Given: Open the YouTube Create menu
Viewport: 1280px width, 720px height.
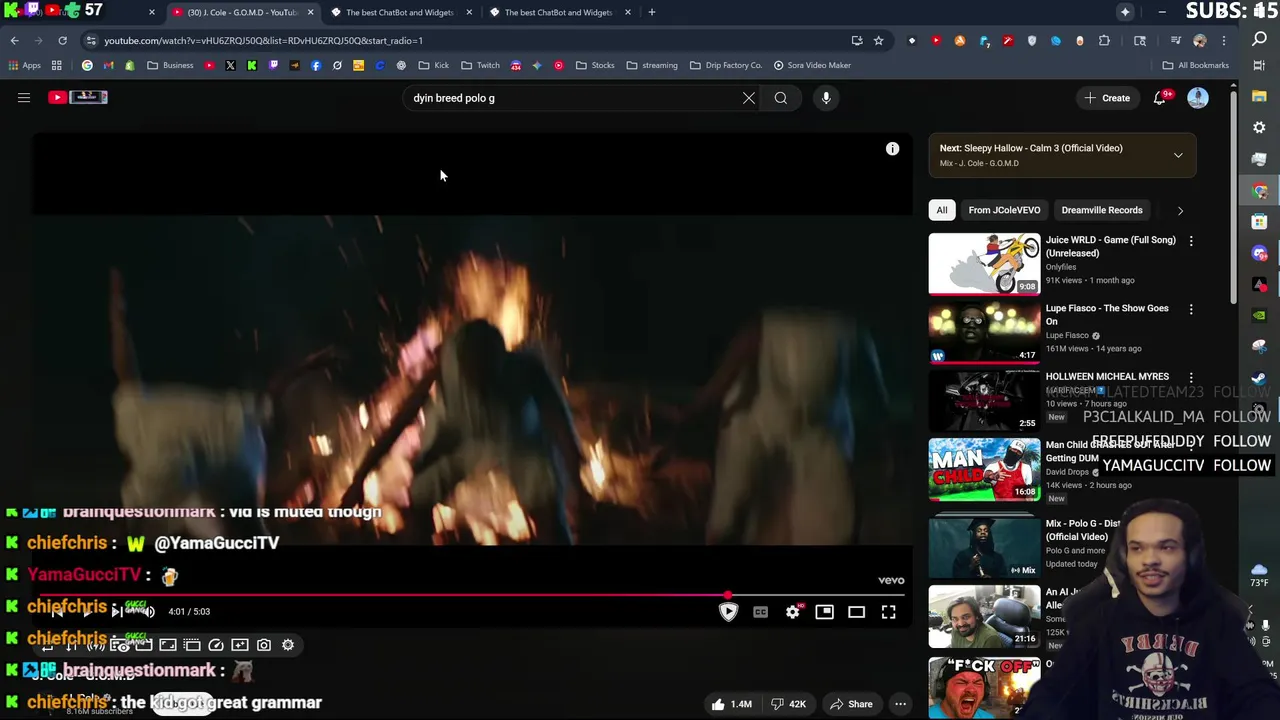Looking at the screenshot, I should coord(1106,98).
